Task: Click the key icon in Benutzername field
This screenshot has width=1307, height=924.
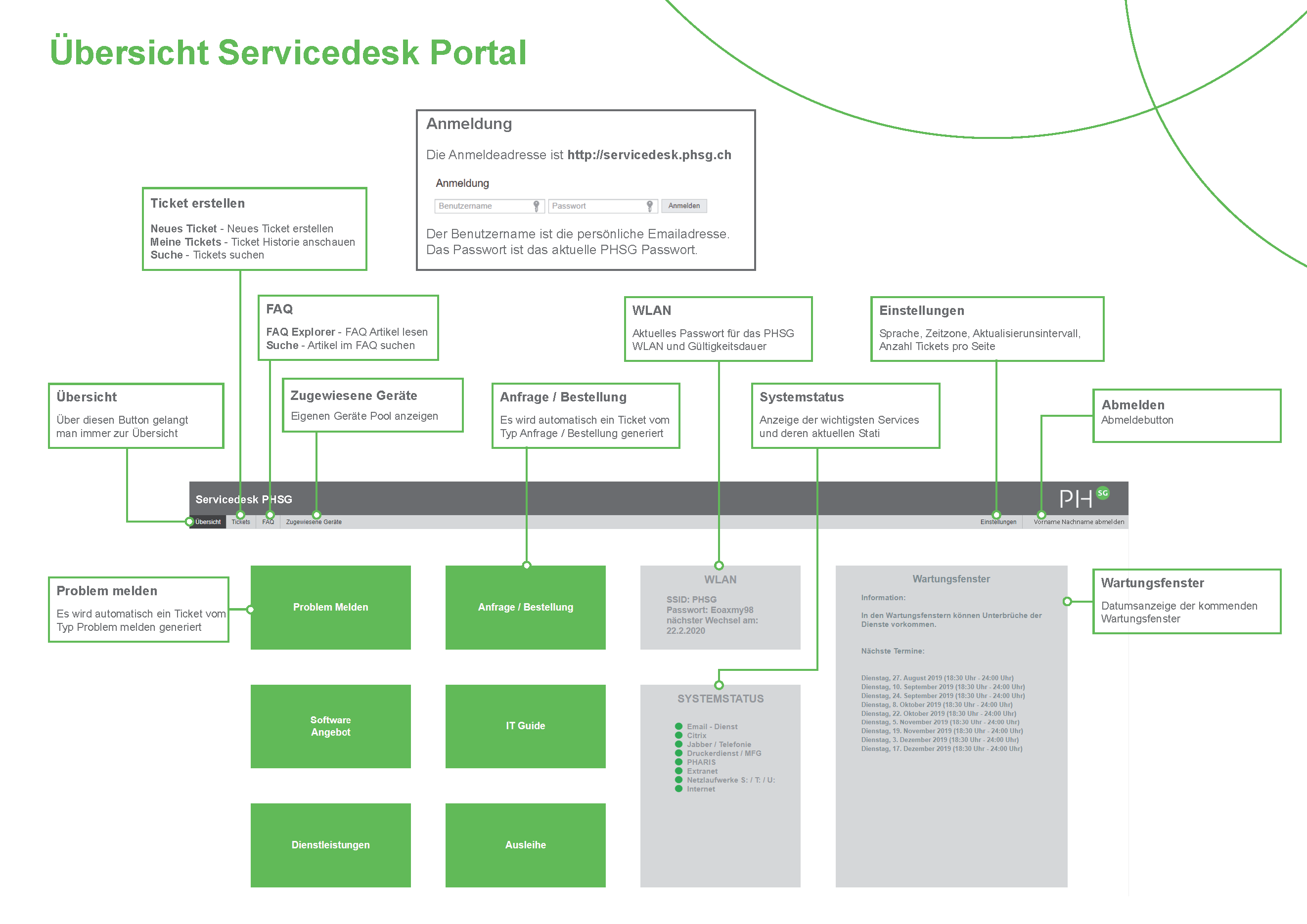Action: 536,206
